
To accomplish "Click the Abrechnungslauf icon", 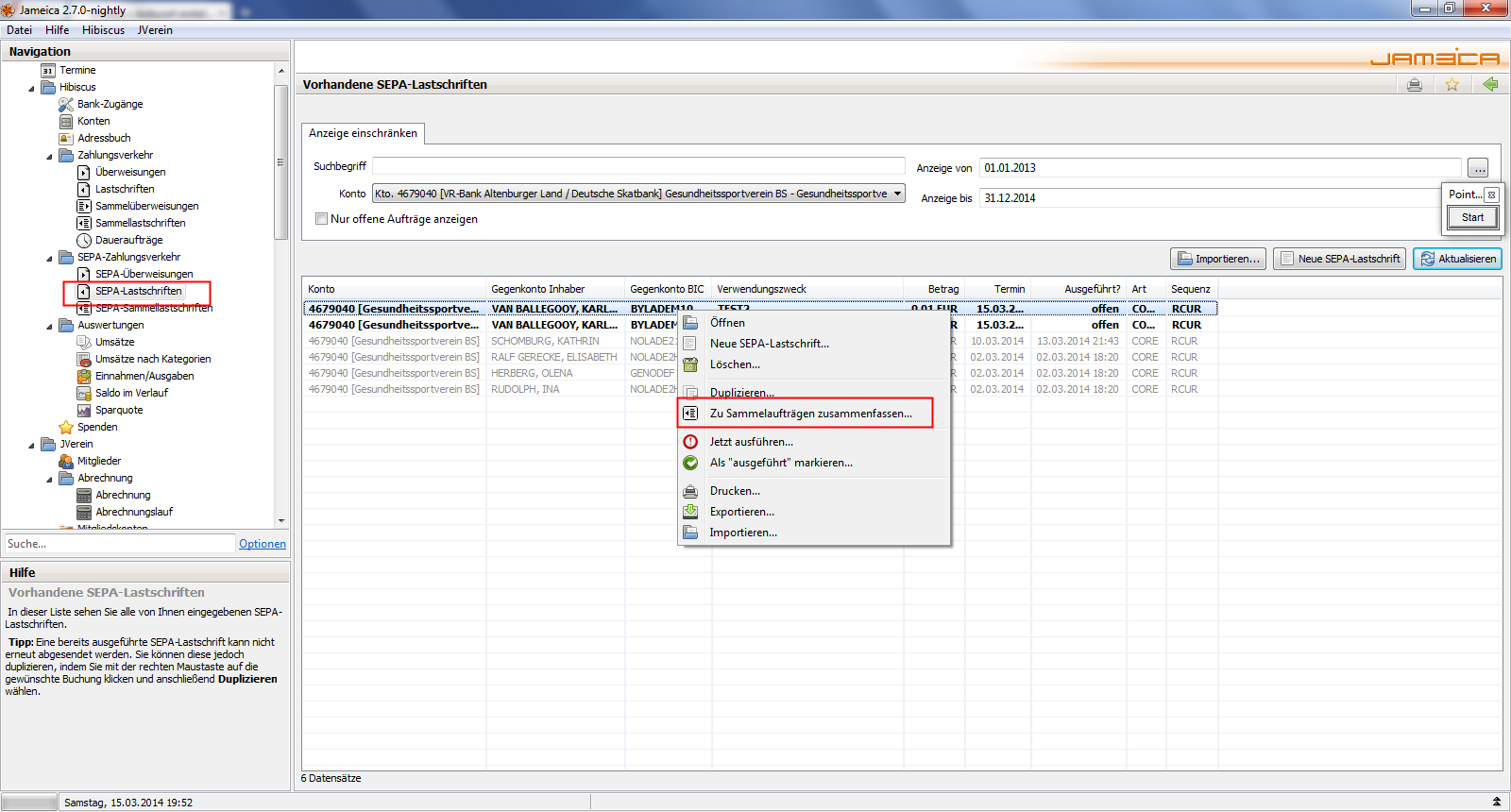I will (84, 512).
